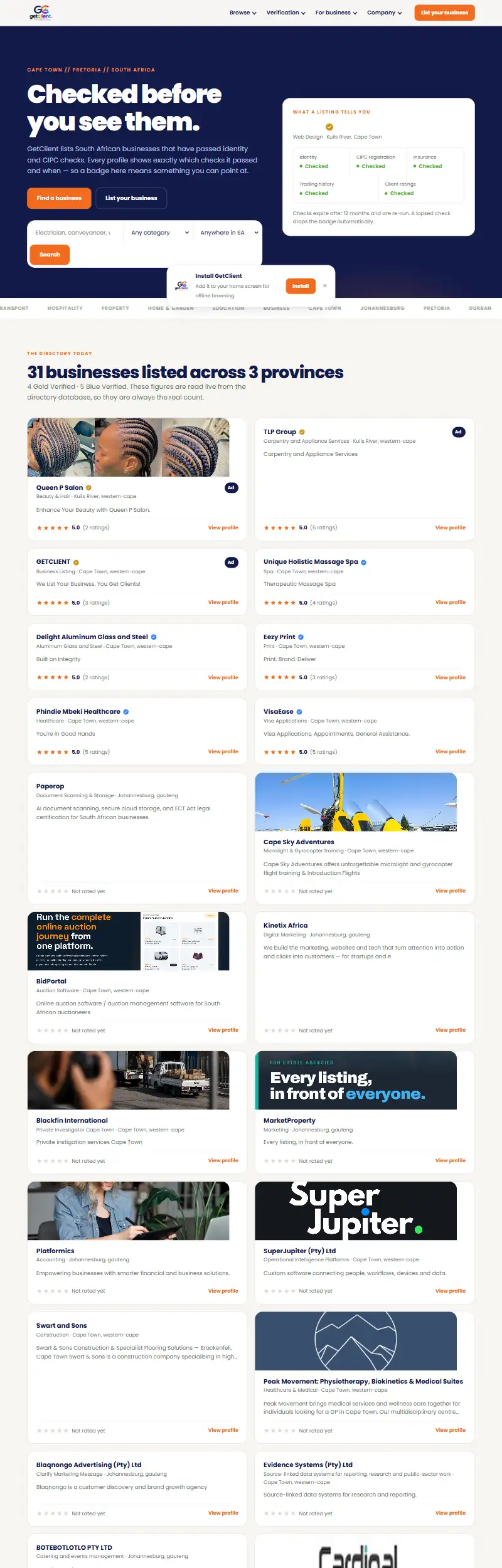Open the Super Jupiter logo image

click(356, 1211)
